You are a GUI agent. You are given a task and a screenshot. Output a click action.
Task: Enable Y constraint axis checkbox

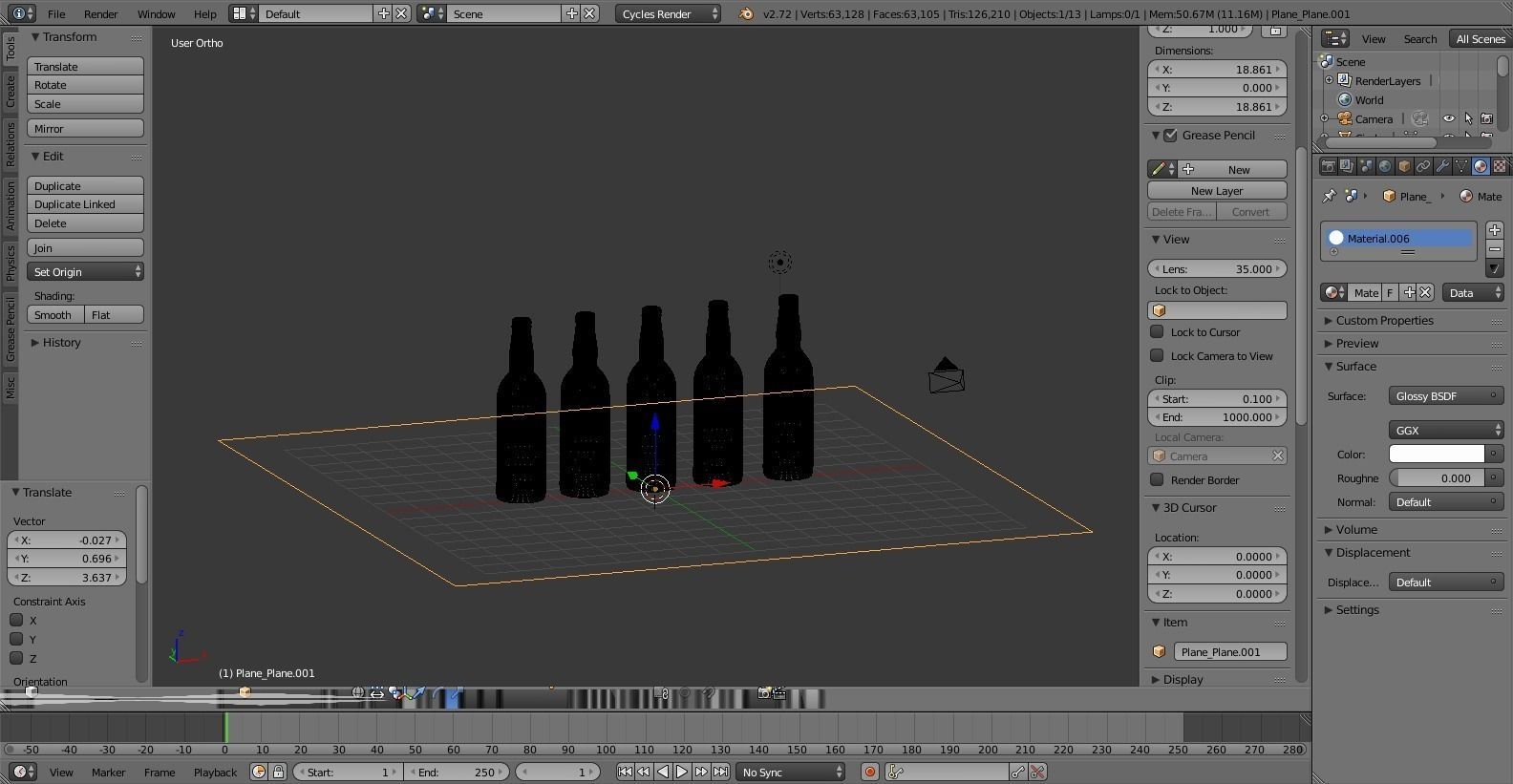click(x=16, y=639)
